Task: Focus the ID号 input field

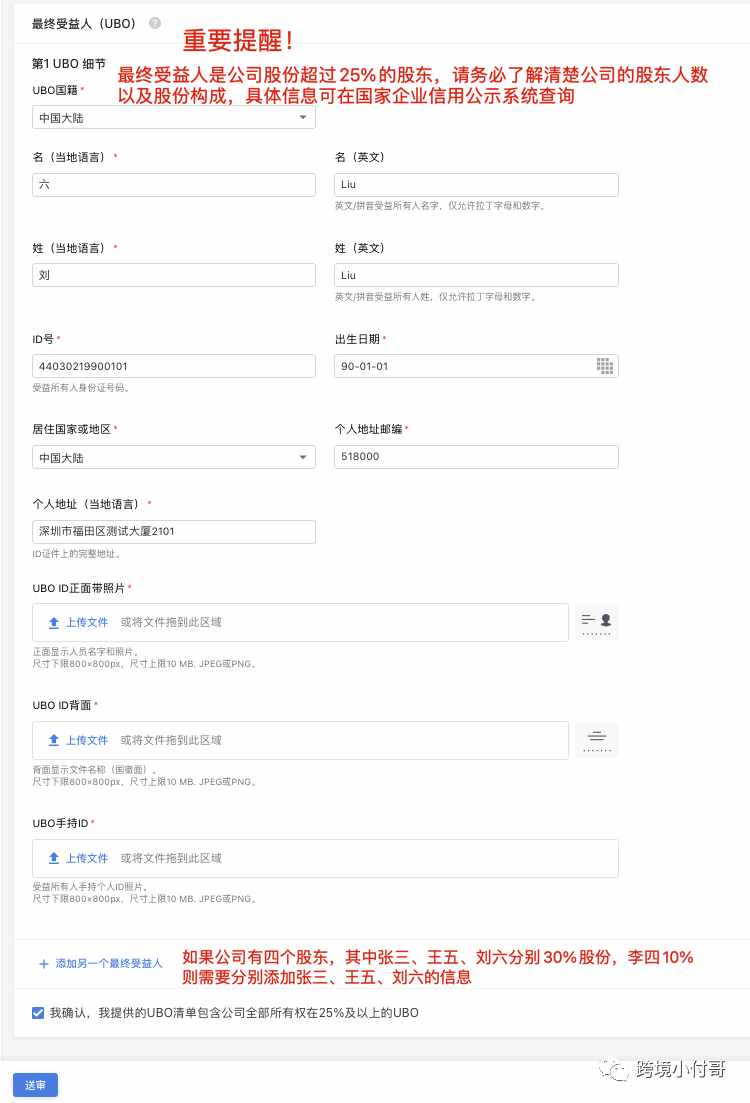Action: pyautogui.click(x=174, y=366)
